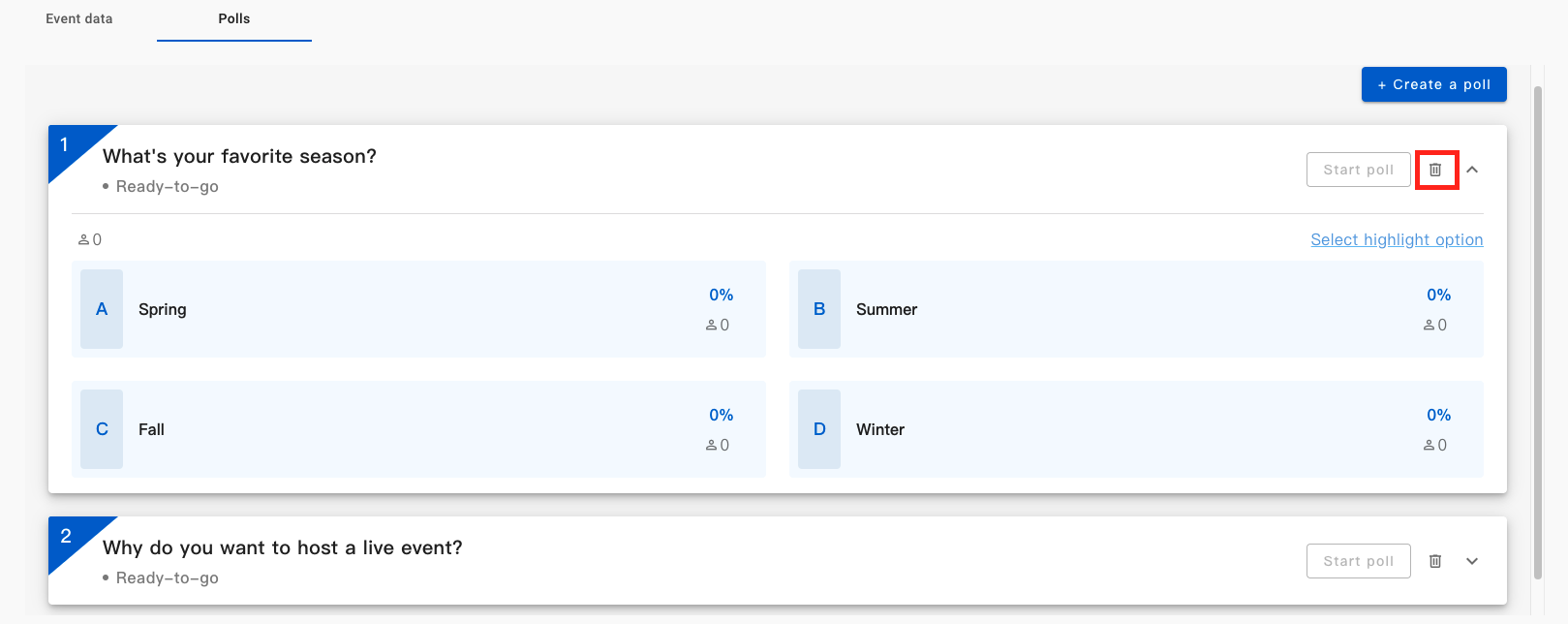This screenshot has height=624, width=1568.
Task: Choose the Winter option card
Action: (1135, 429)
